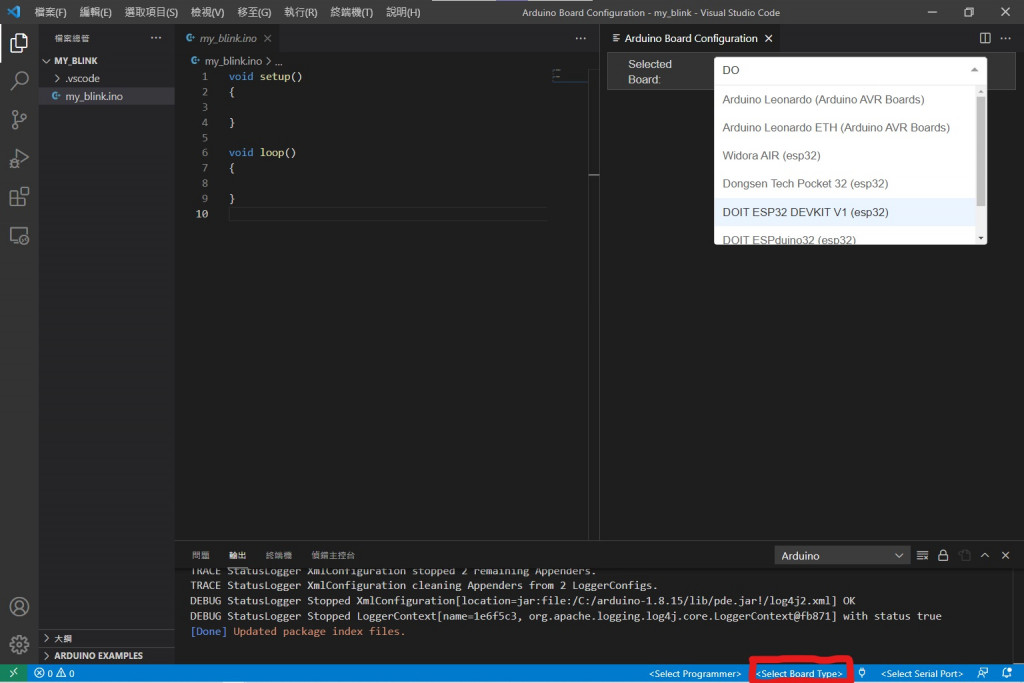Open the Source Control view
1024x683 pixels.
click(19, 119)
